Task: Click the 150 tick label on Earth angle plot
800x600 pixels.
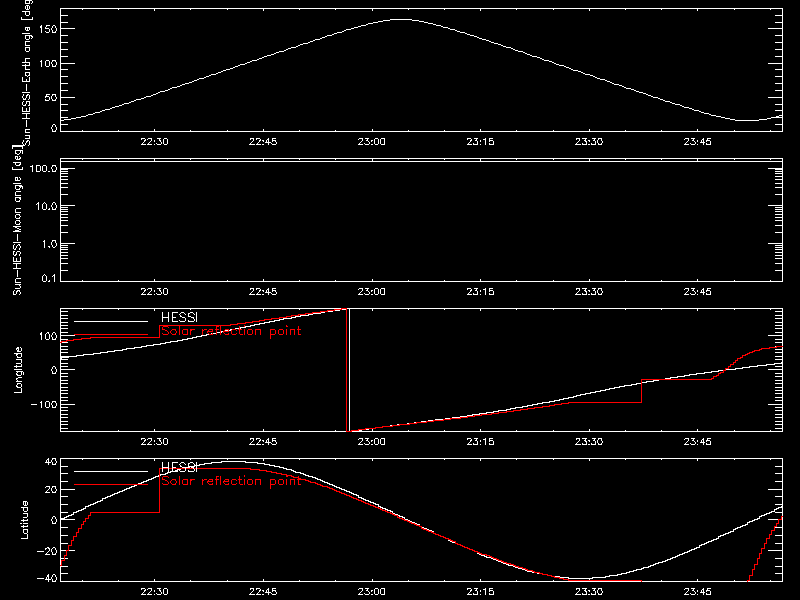Action: point(47,29)
